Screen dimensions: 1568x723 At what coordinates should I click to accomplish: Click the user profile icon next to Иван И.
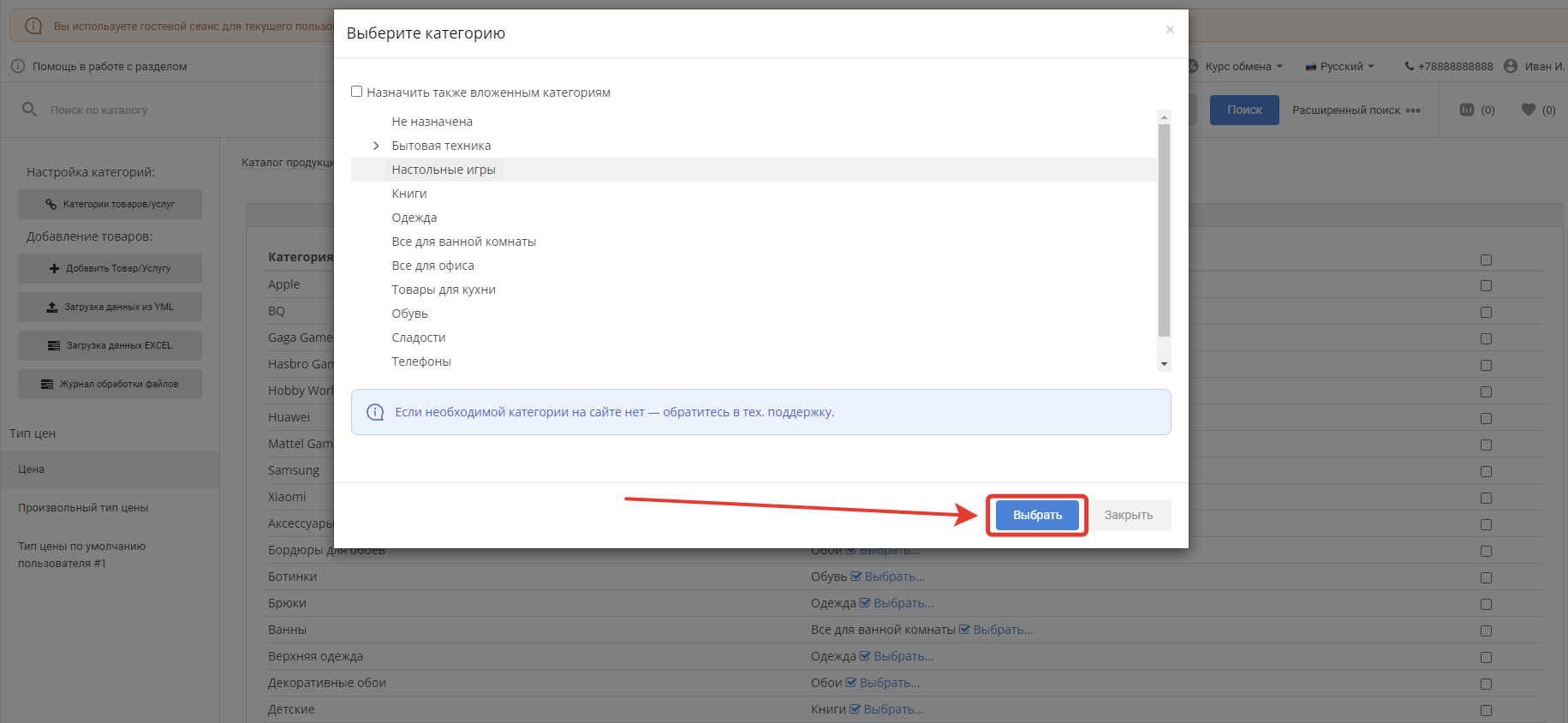coord(1511,66)
